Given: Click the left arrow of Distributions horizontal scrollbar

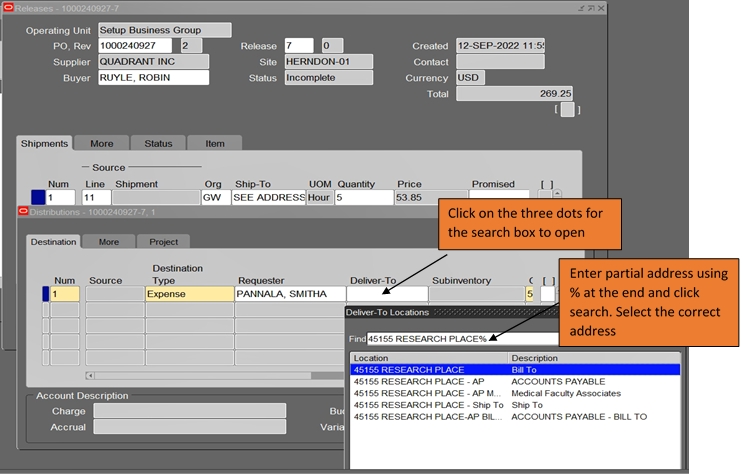Looking at the screenshot, I should tap(91, 375).
